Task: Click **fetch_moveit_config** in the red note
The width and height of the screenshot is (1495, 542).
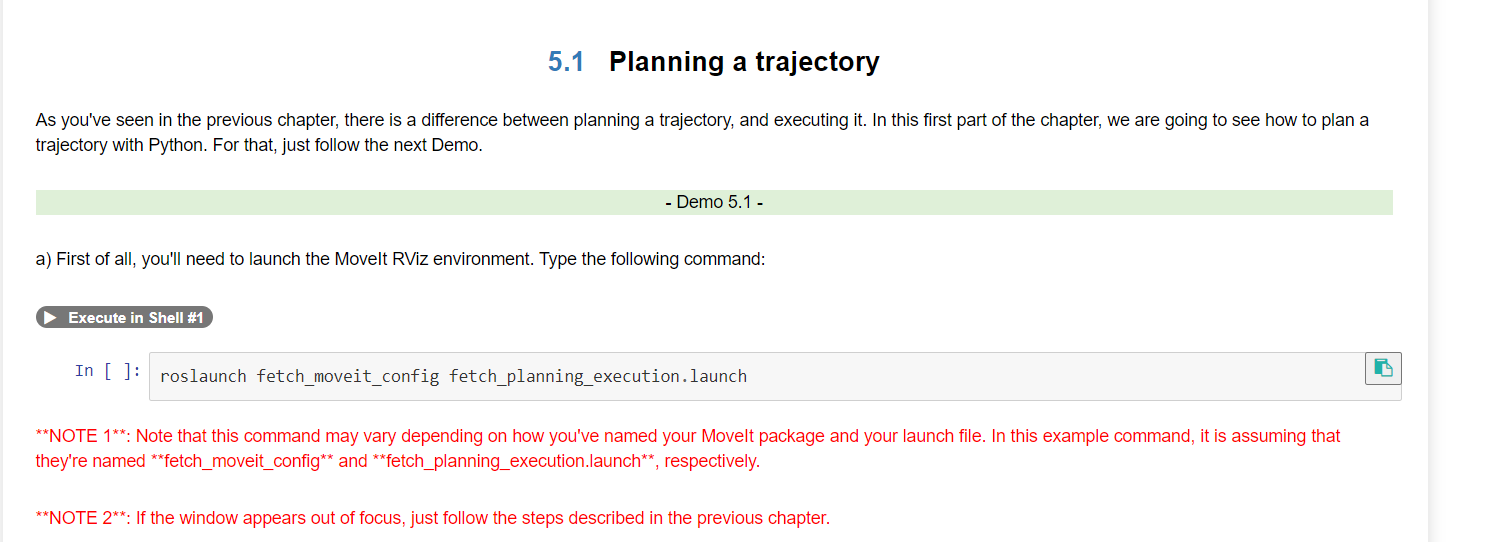Action: coord(242,462)
